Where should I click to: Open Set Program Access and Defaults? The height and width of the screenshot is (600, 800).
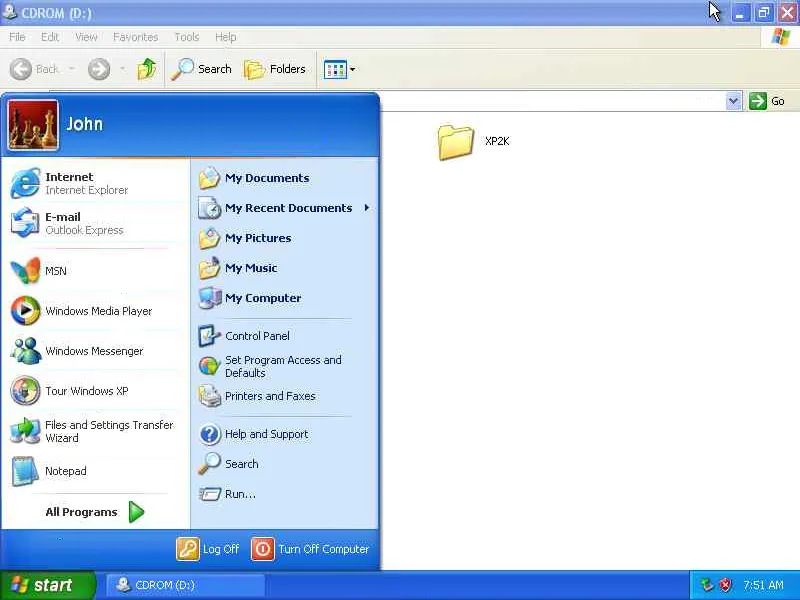285,366
